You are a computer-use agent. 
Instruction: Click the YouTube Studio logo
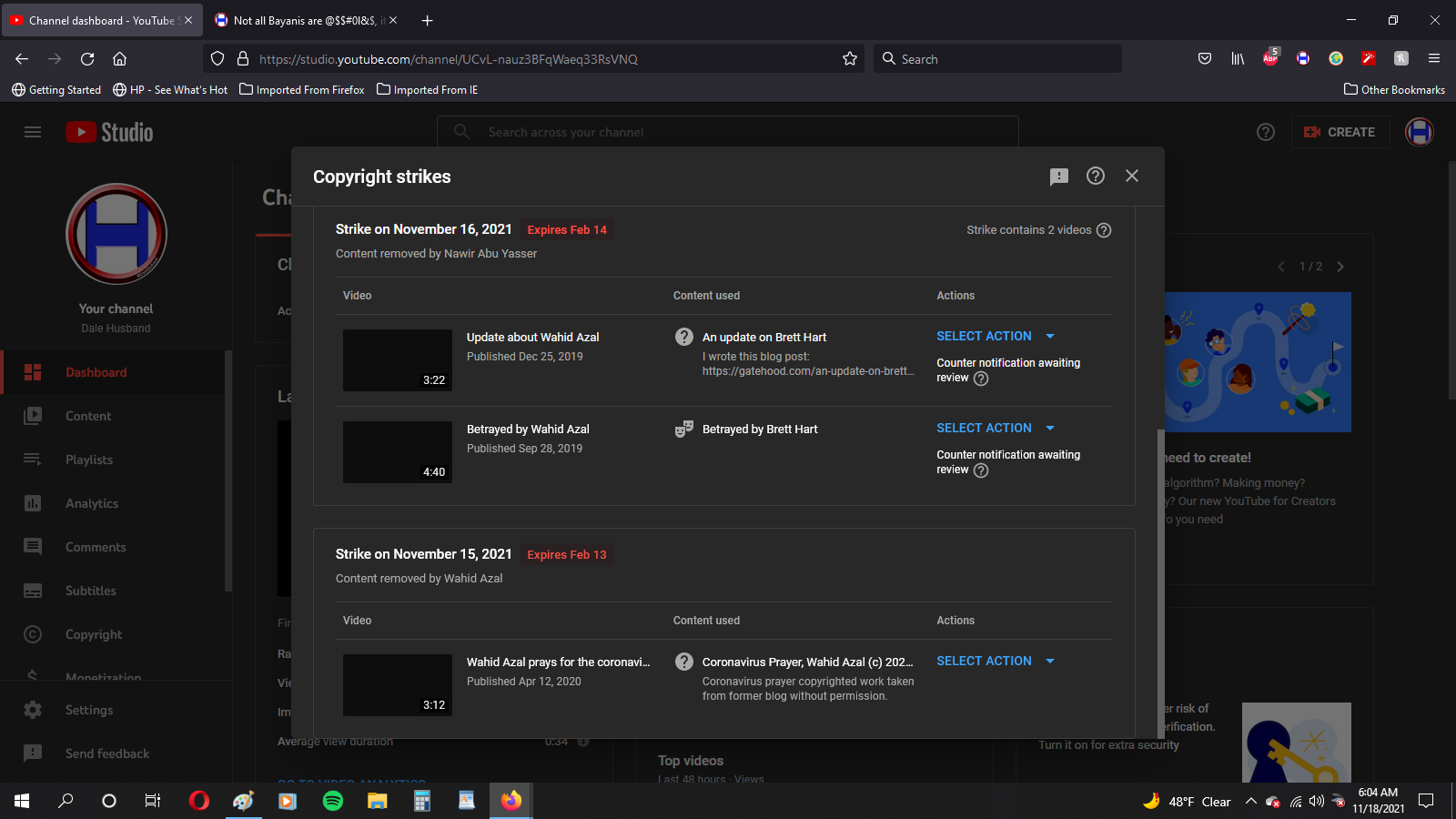tap(109, 132)
